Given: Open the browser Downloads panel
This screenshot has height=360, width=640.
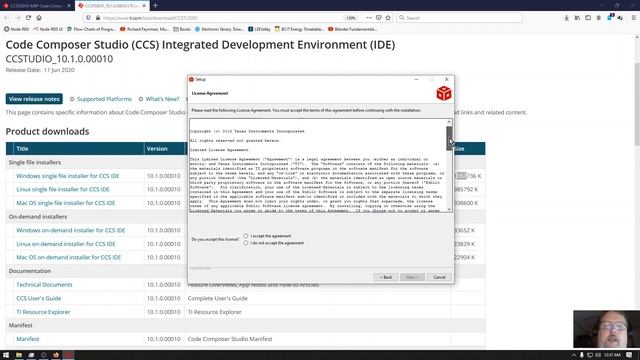Looking at the screenshot, I should 567,18.
